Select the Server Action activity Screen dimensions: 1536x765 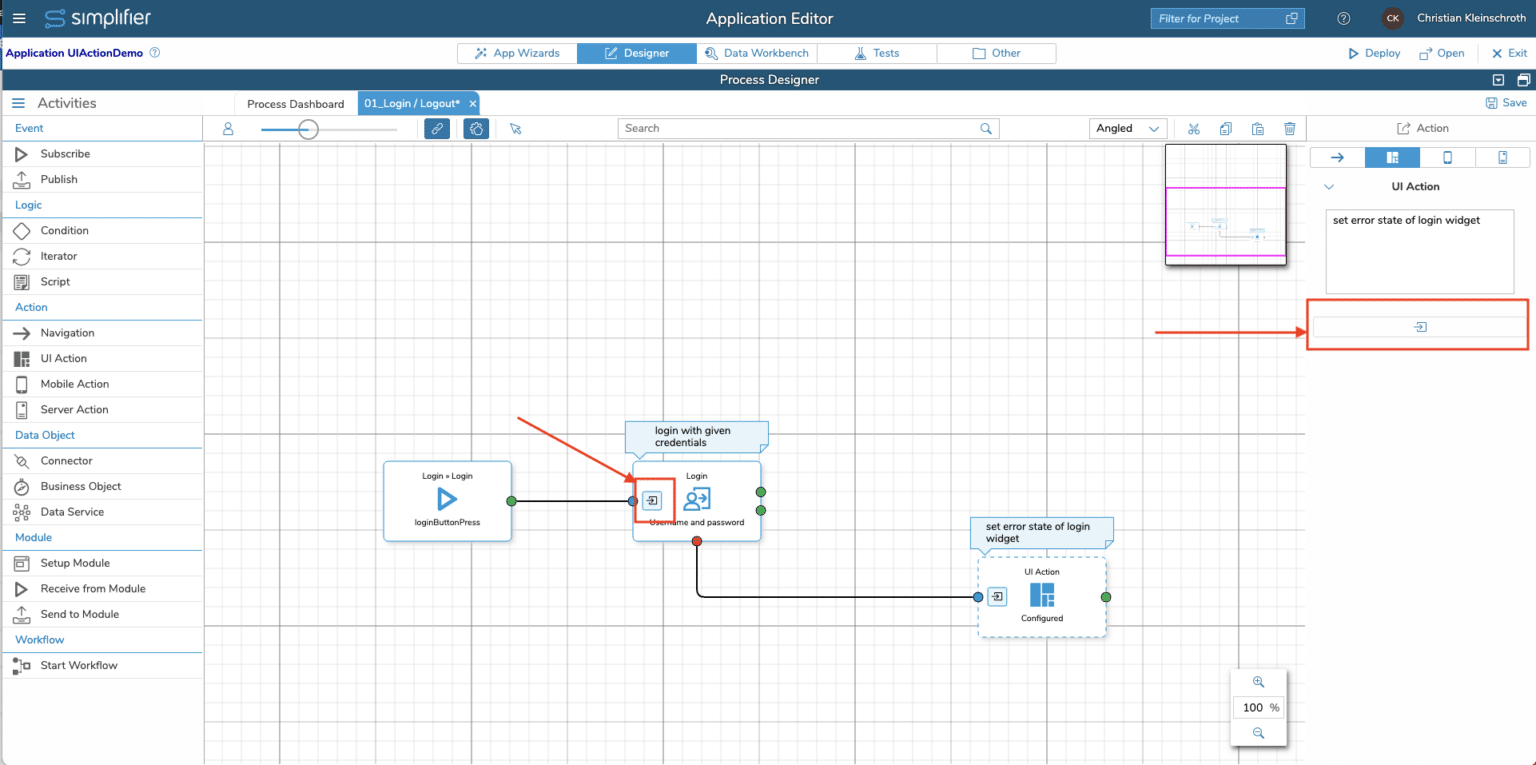click(102, 410)
